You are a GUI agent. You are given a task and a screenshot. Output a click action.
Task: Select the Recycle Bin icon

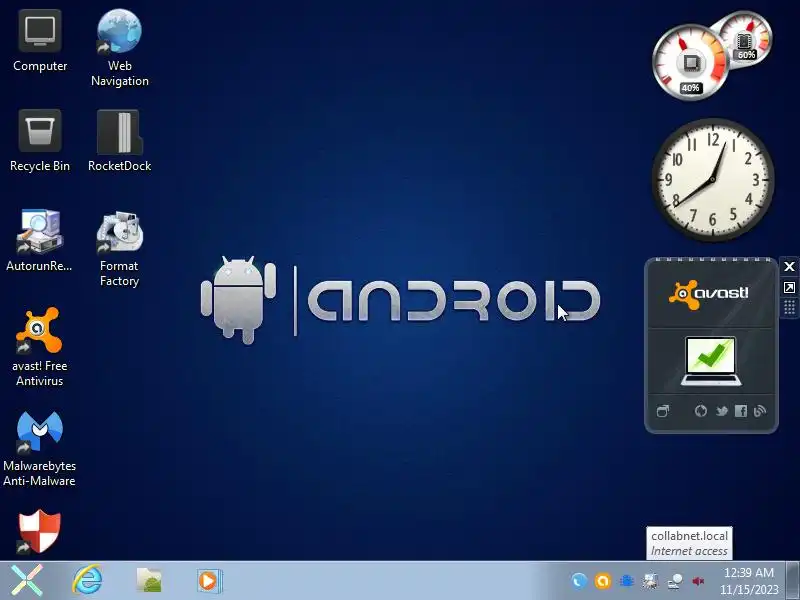(x=40, y=141)
